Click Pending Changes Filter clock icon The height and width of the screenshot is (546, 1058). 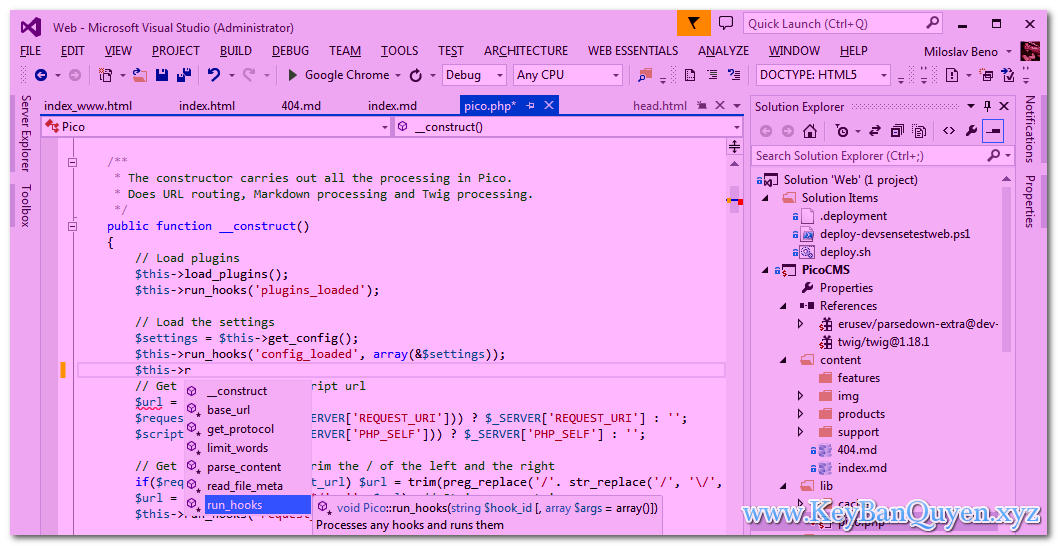coord(841,131)
